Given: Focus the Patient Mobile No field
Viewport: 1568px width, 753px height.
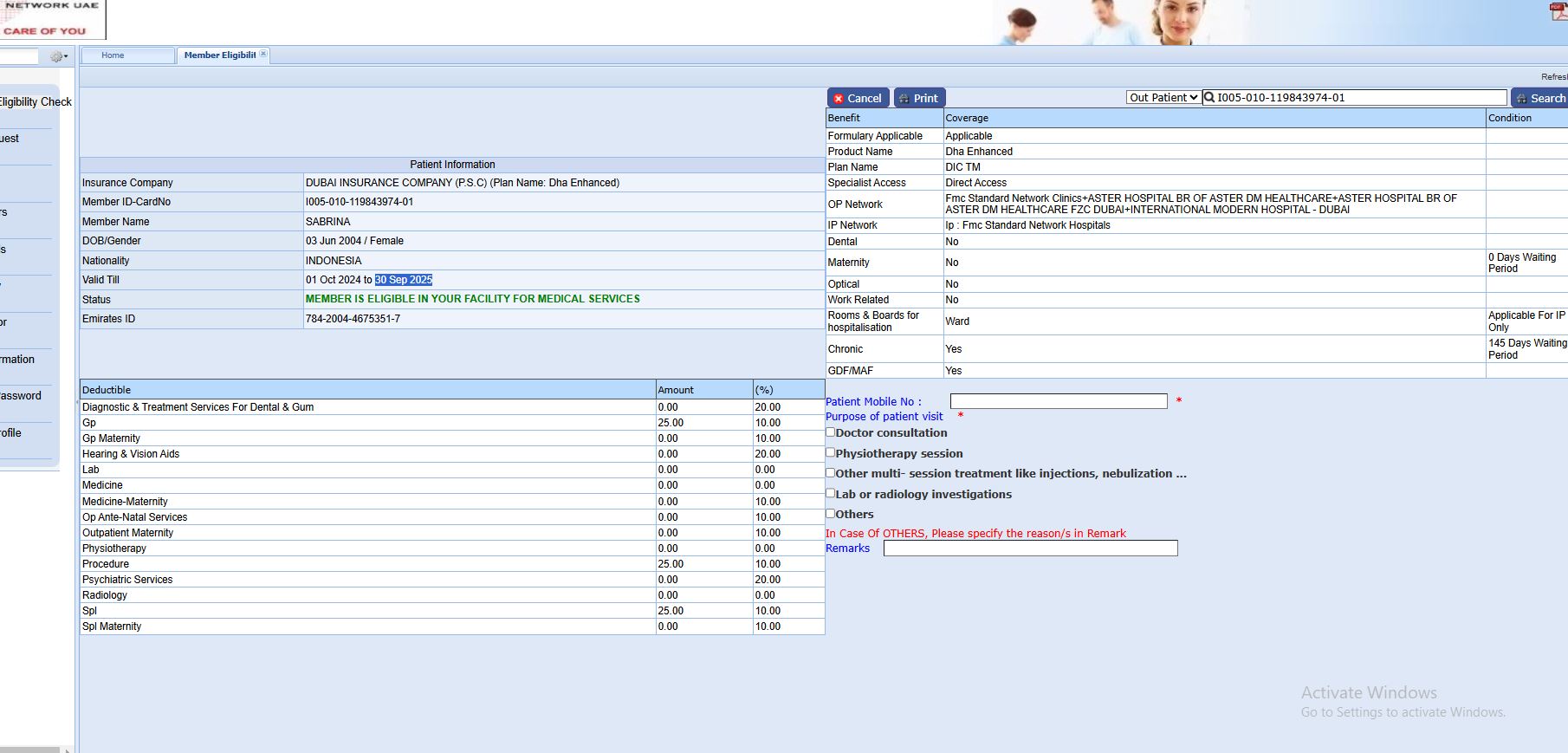Looking at the screenshot, I should [1058, 401].
